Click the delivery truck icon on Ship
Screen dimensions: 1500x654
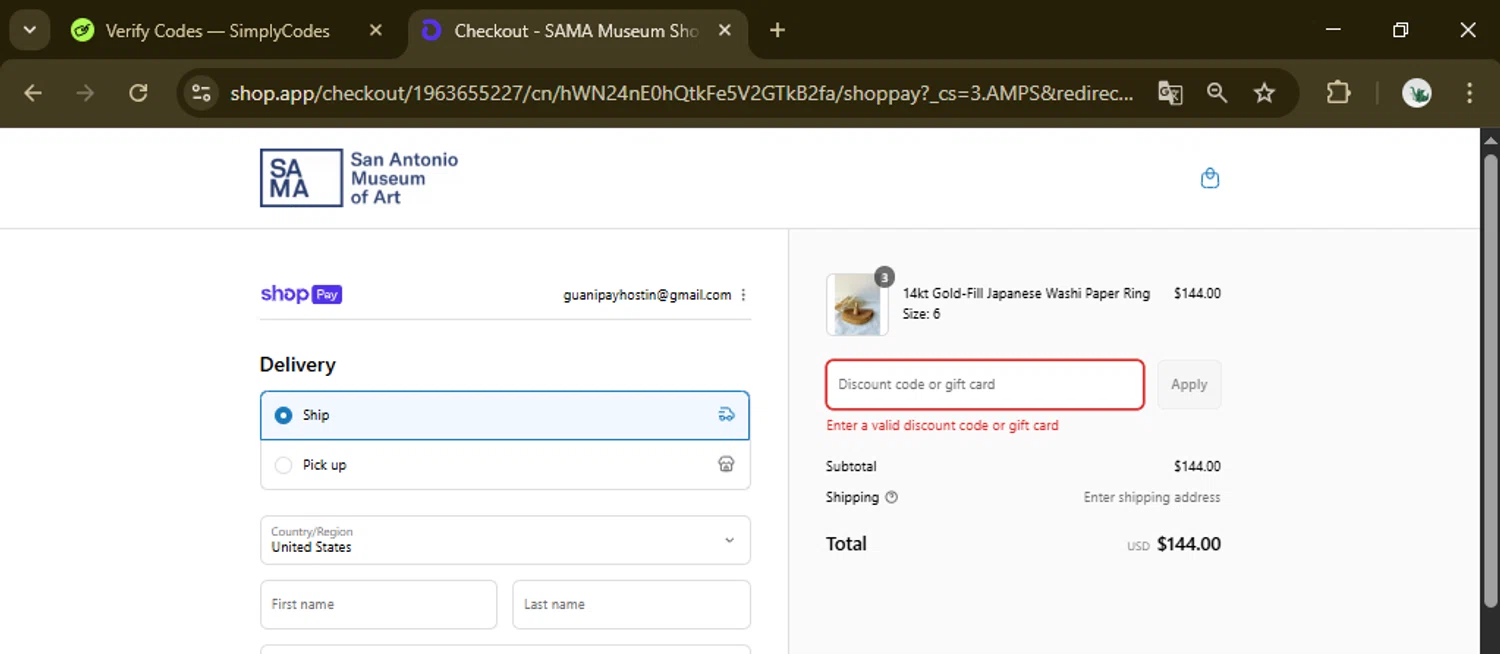(727, 414)
